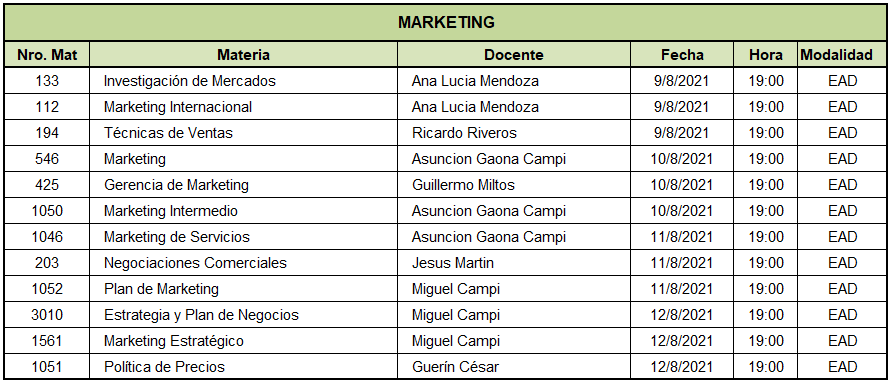
Task: Click the Fecha column header
Action: pyautogui.click(x=682, y=55)
